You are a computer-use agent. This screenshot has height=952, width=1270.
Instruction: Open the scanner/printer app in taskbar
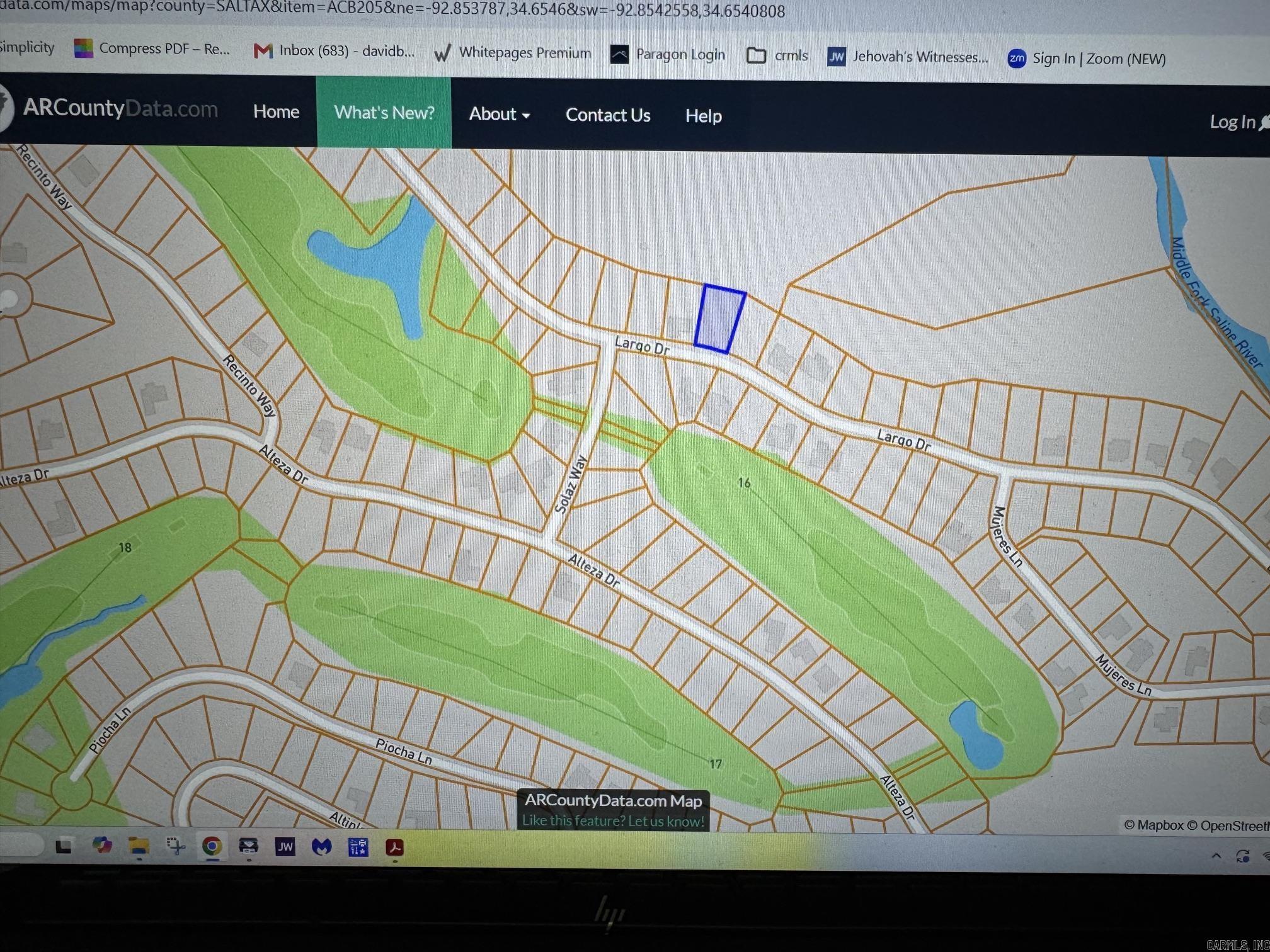[248, 847]
